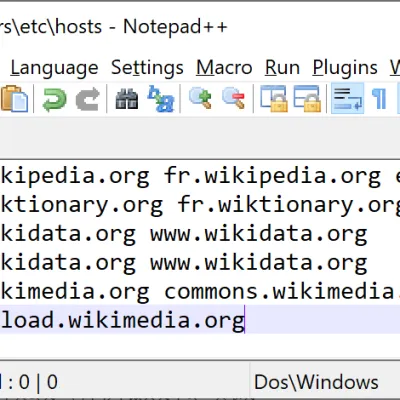This screenshot has height=400, width=400.
Task: Click on 'commons.wikimedia' in the fifth line
Action: point(279,291)
